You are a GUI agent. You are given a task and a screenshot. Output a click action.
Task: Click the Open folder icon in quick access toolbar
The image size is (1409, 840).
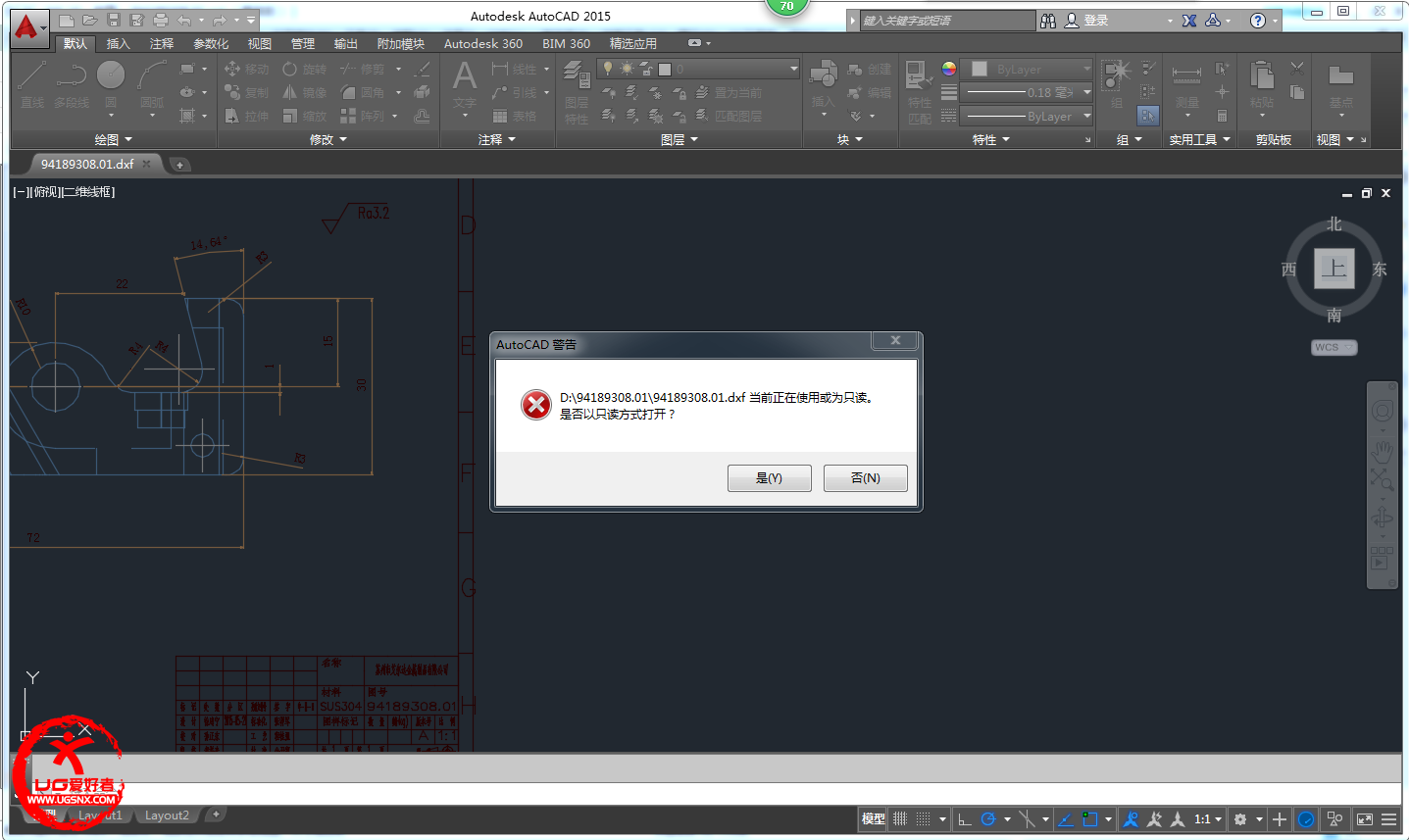(89, 20)
